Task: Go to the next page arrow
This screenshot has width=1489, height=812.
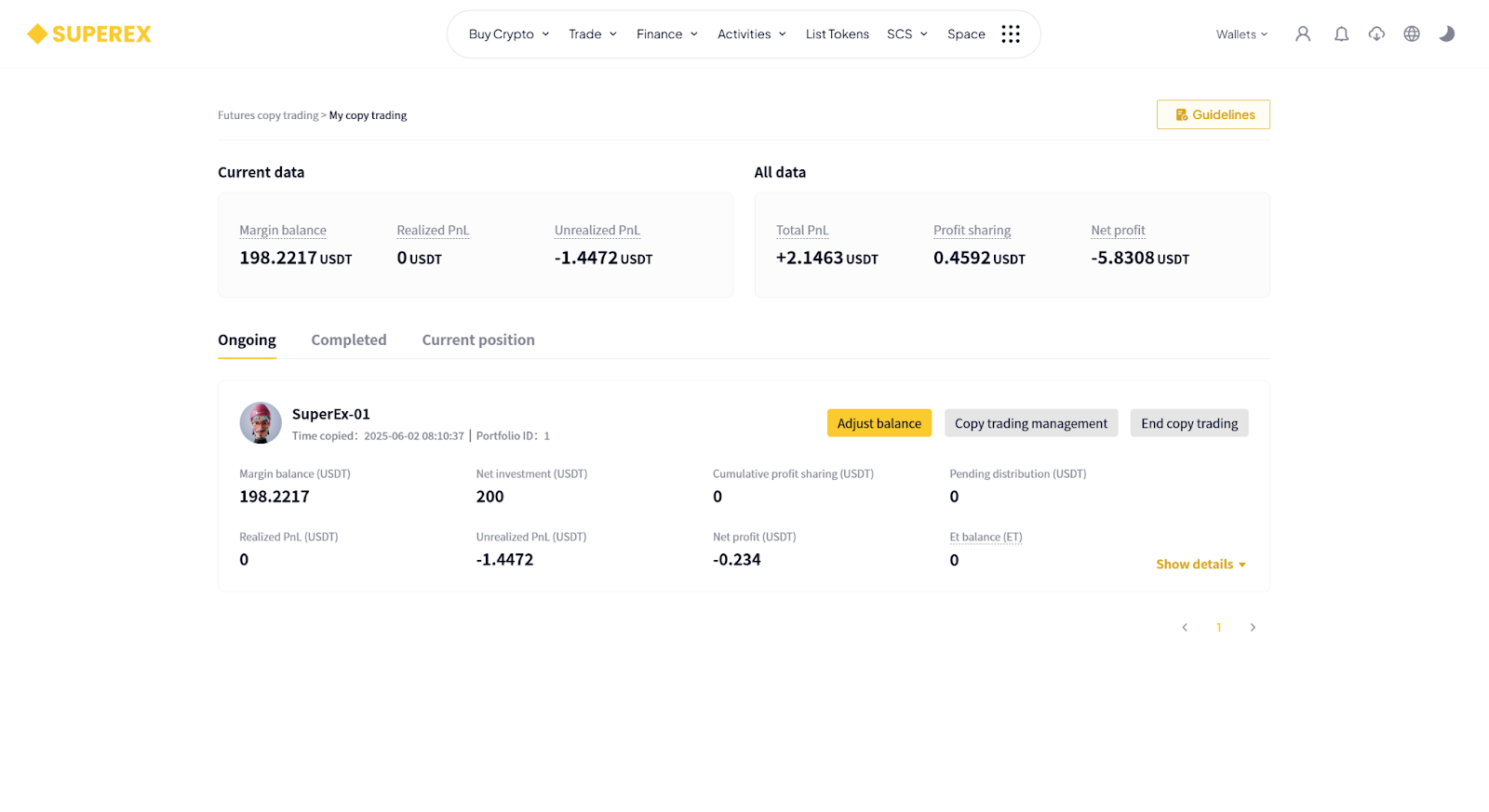Action: click(x=1253, y=628)
